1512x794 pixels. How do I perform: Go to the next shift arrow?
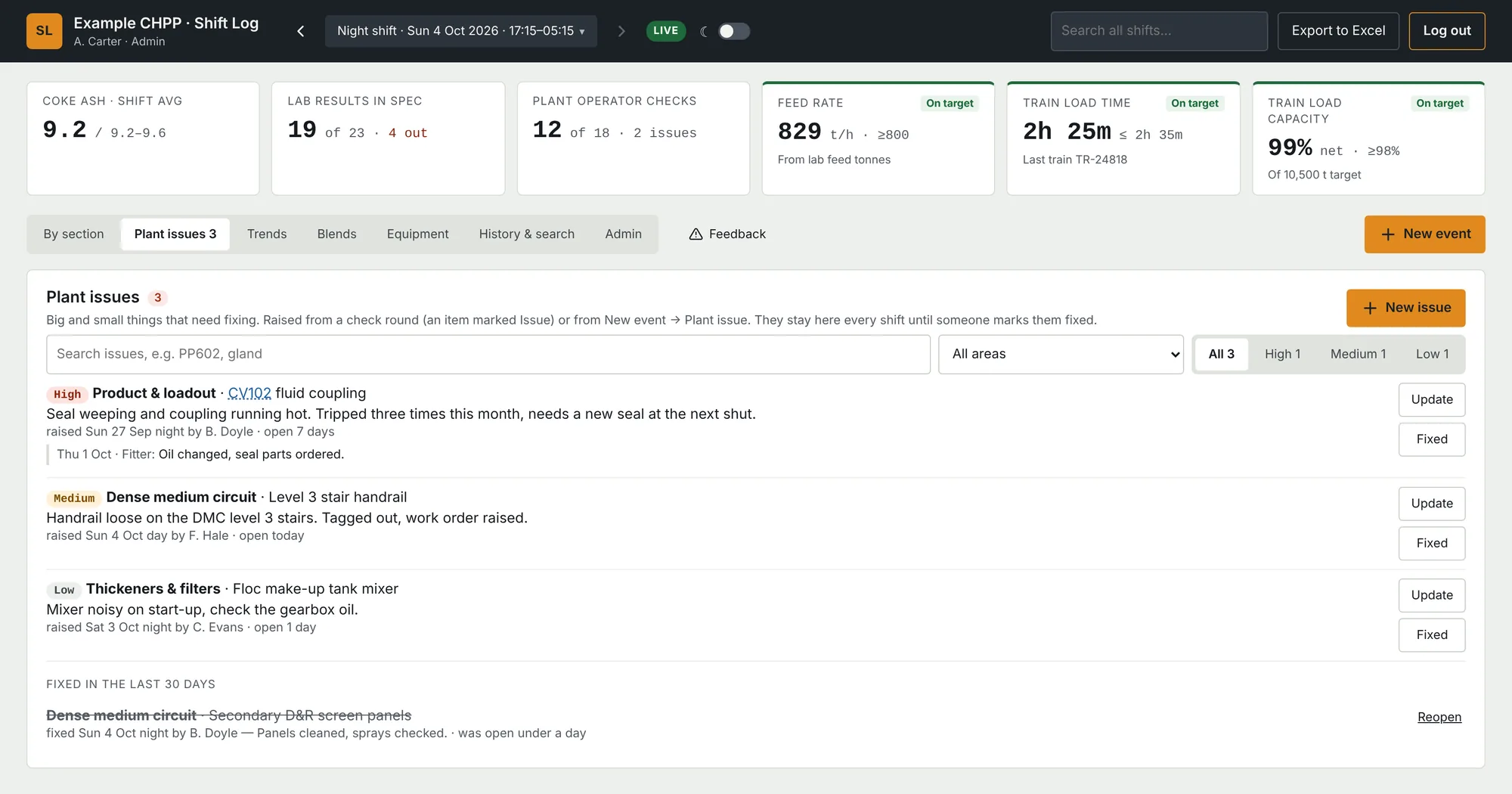(621, 31)
